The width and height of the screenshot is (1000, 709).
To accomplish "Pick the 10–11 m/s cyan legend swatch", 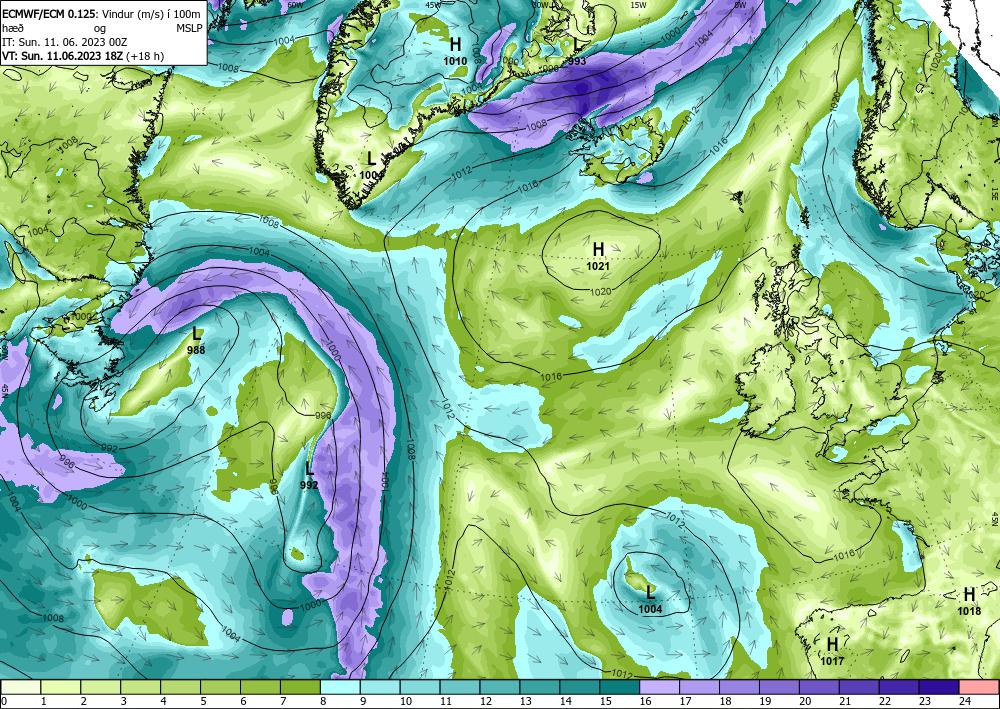I will click(x=420, y=687).
